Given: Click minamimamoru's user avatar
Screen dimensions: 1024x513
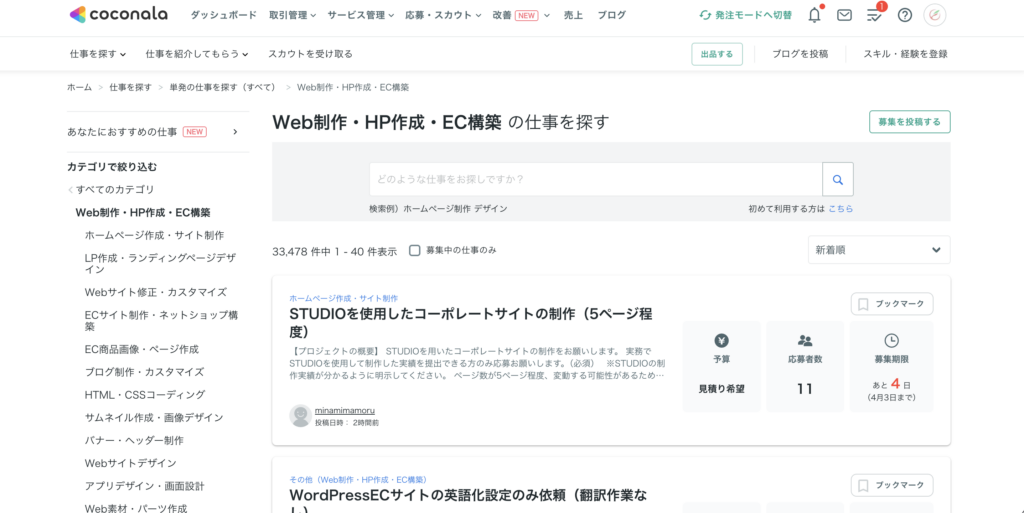Looking at the screenshot, I should (300, 416).
